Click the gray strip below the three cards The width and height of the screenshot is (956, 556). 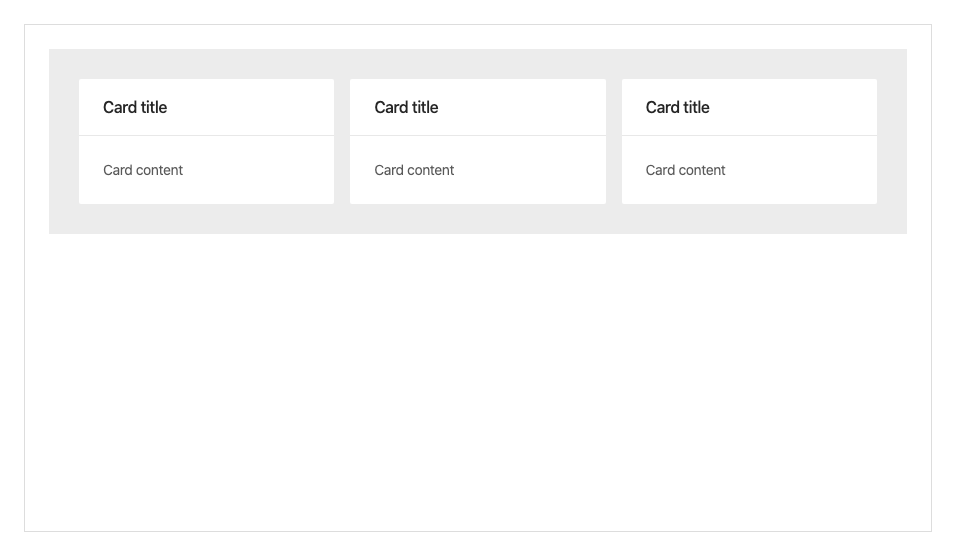(x=477, y=219)
